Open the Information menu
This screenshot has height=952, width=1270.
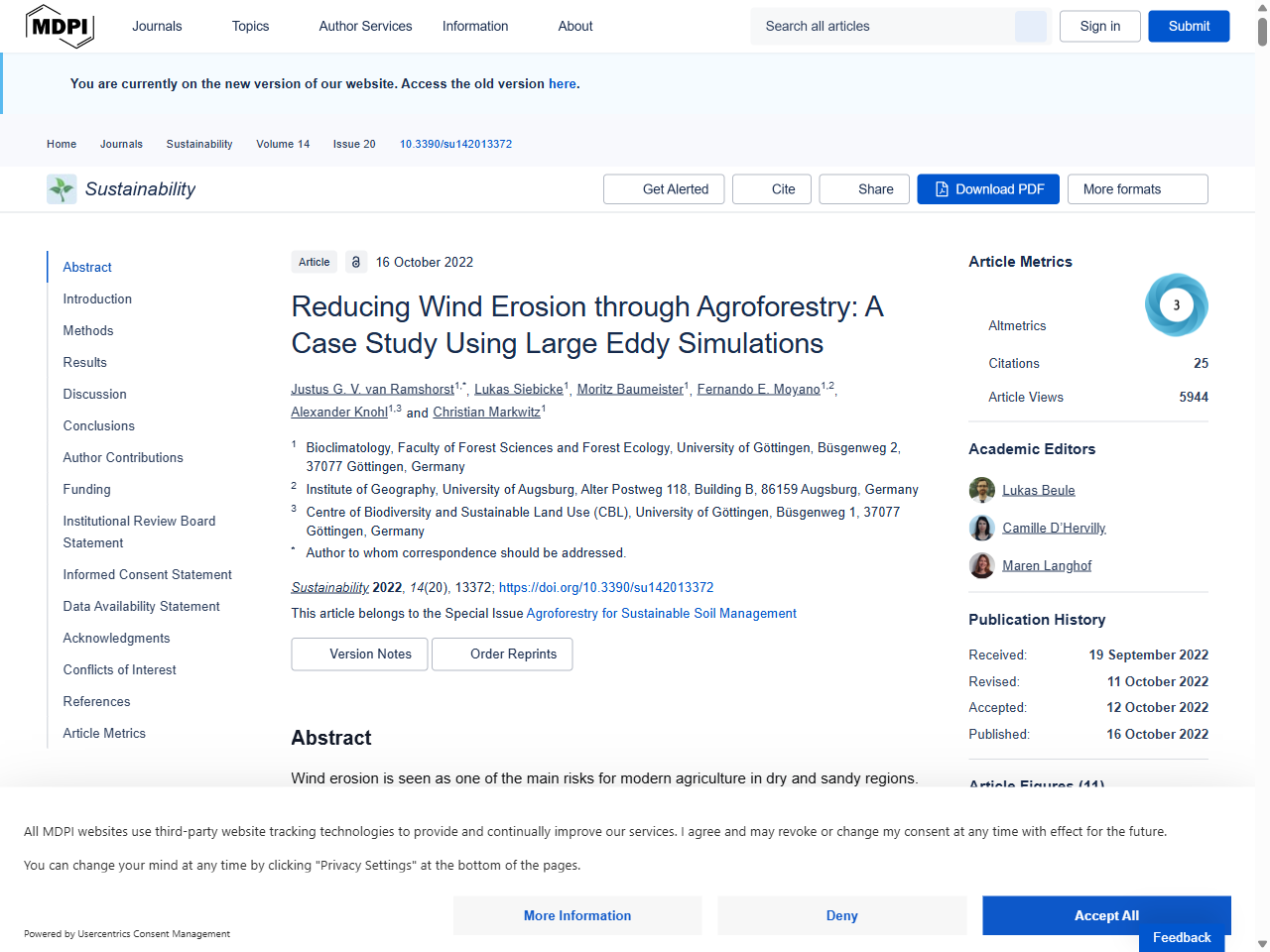click(475, 26)
